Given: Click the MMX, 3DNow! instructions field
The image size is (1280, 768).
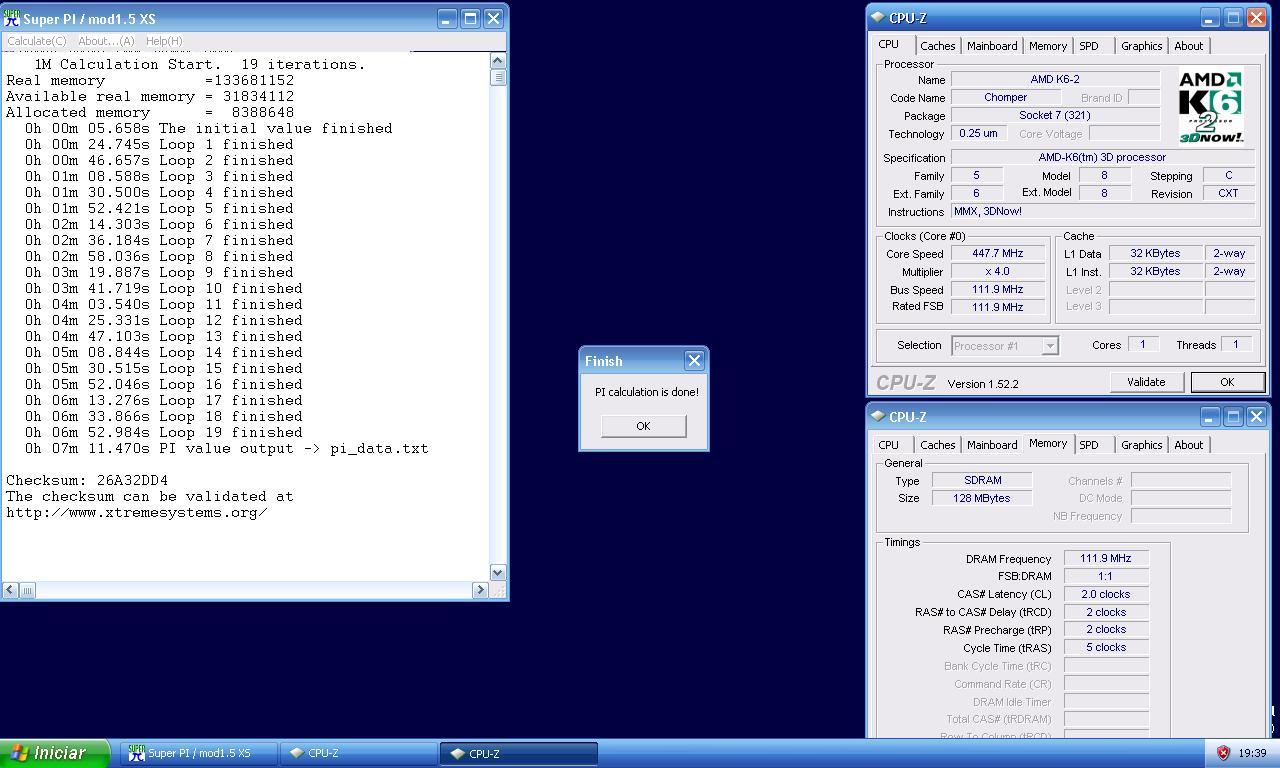Looking at the screenshot, I should pos(1103,211).
